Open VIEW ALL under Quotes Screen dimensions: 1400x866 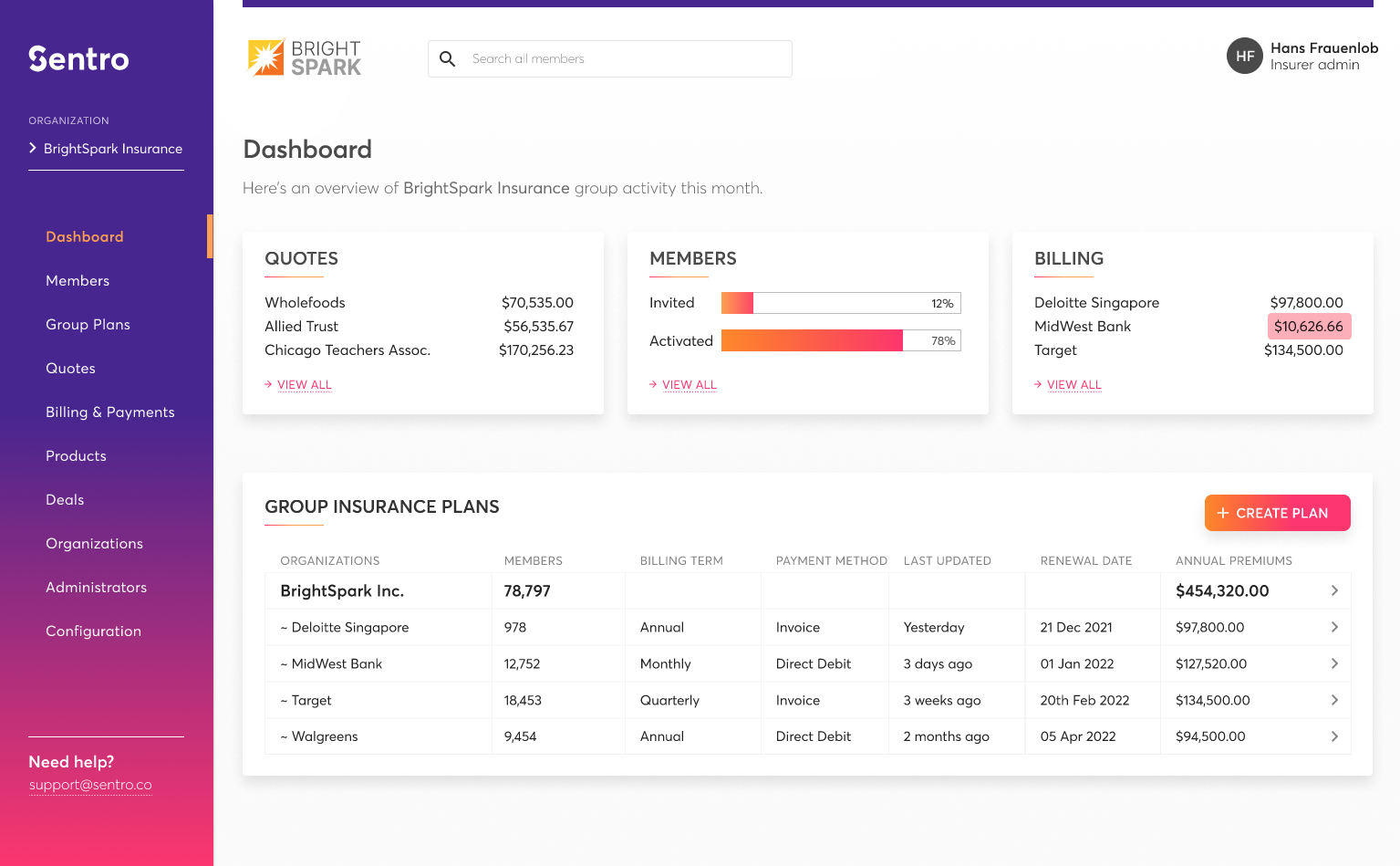pyautogui.click(x=305, y=384)
